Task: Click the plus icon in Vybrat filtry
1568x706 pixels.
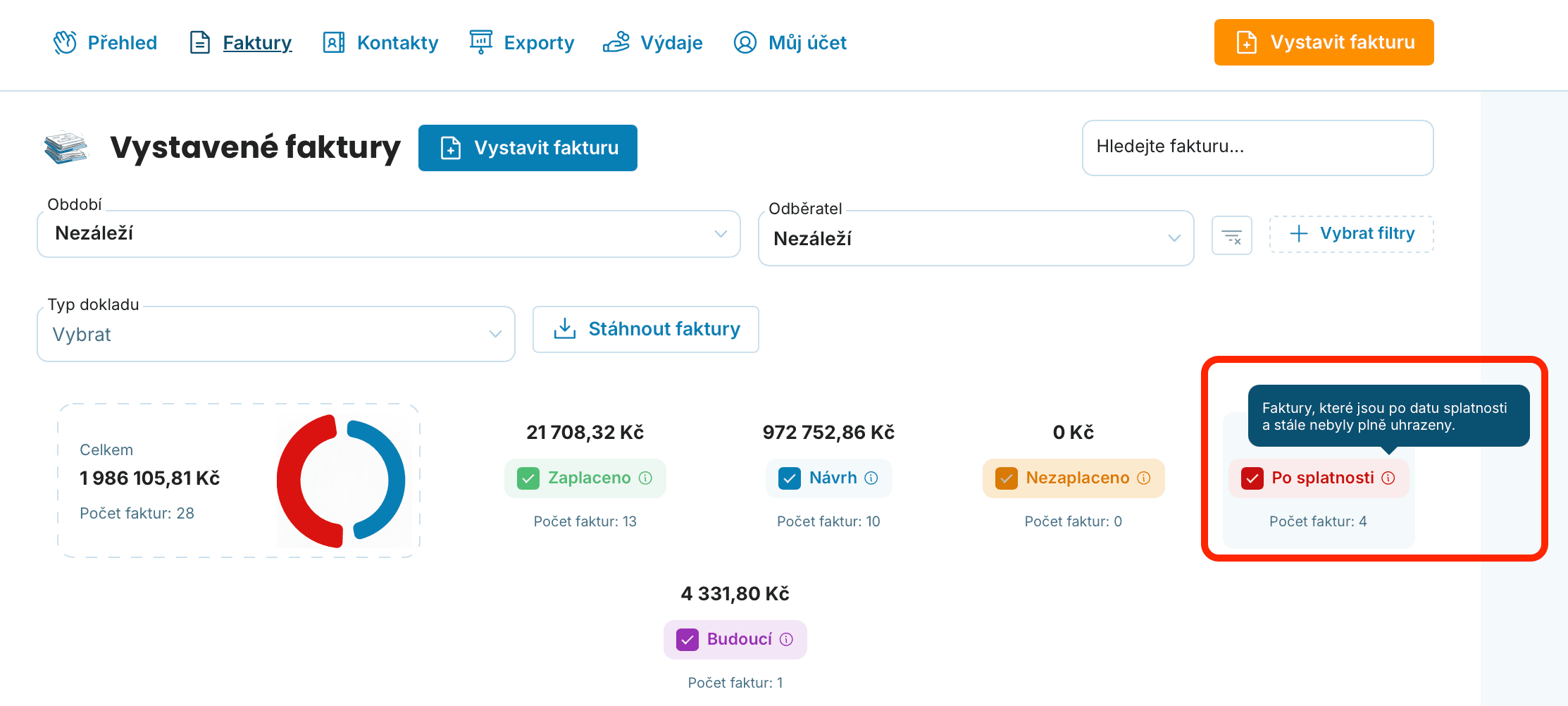Action: coord(1299,234)
